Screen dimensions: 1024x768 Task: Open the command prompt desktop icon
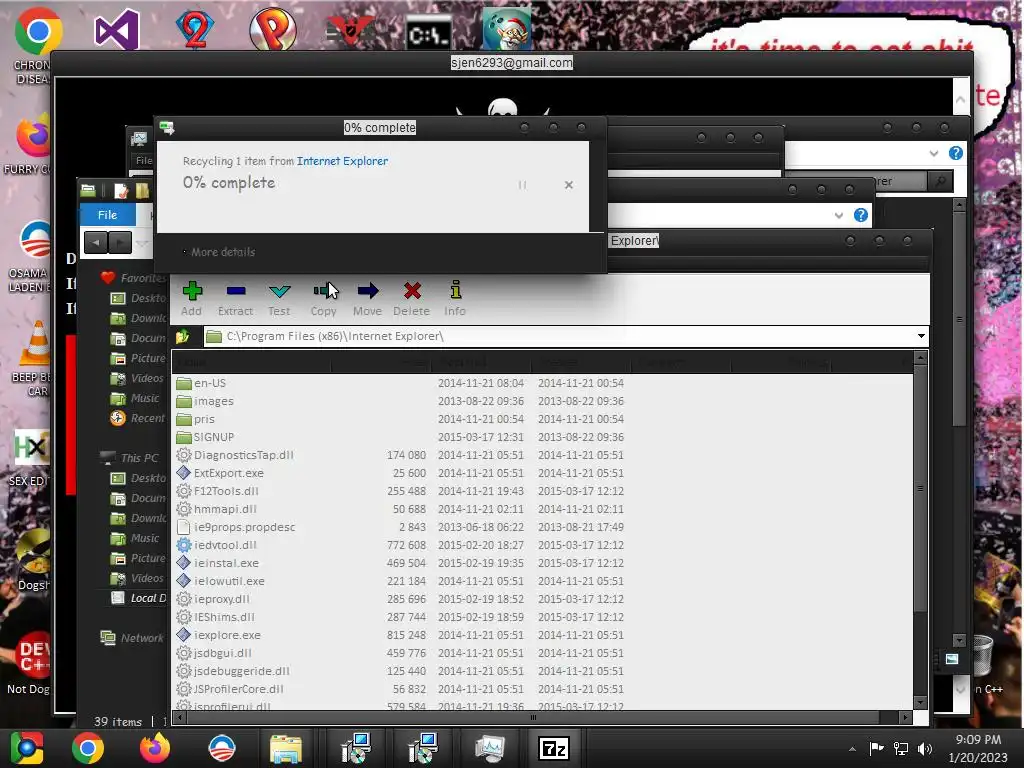pos(428,33)
